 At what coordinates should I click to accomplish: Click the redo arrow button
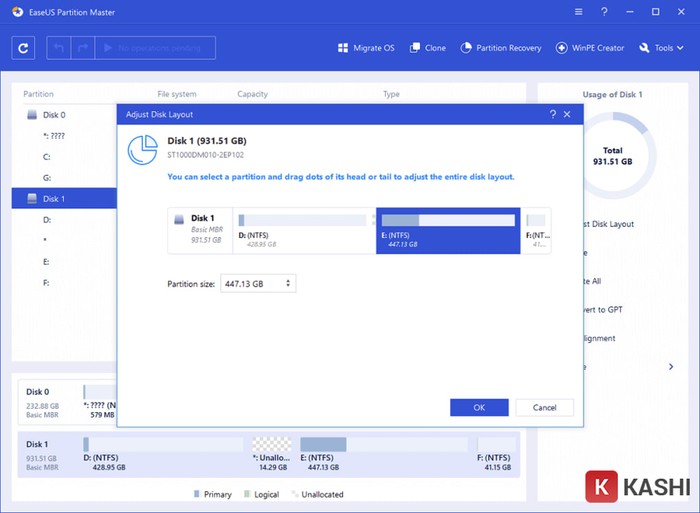[x=83, y=48]
